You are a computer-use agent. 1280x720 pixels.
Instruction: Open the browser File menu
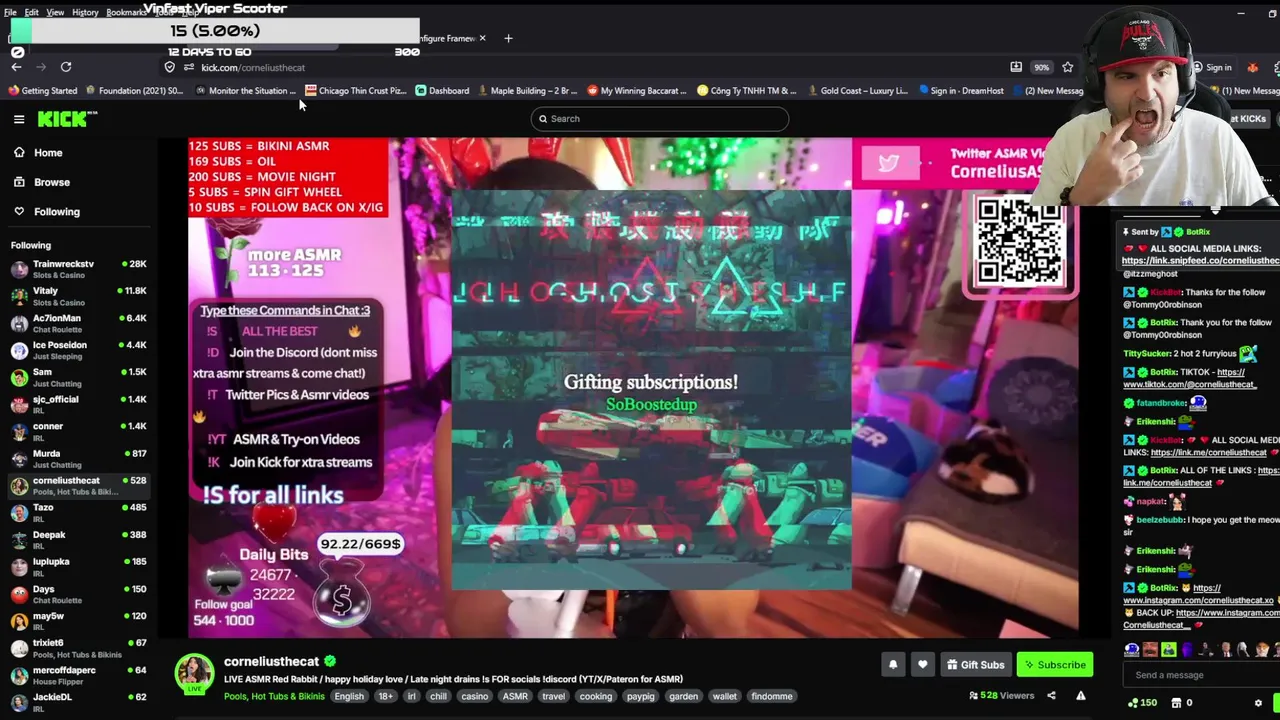pos(10,12)
